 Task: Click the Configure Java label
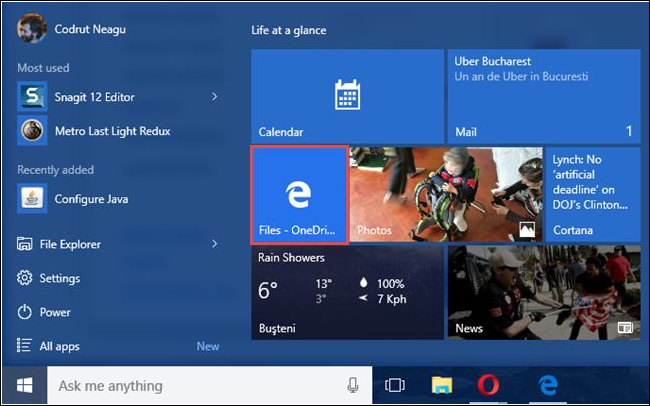click(91, 199)
